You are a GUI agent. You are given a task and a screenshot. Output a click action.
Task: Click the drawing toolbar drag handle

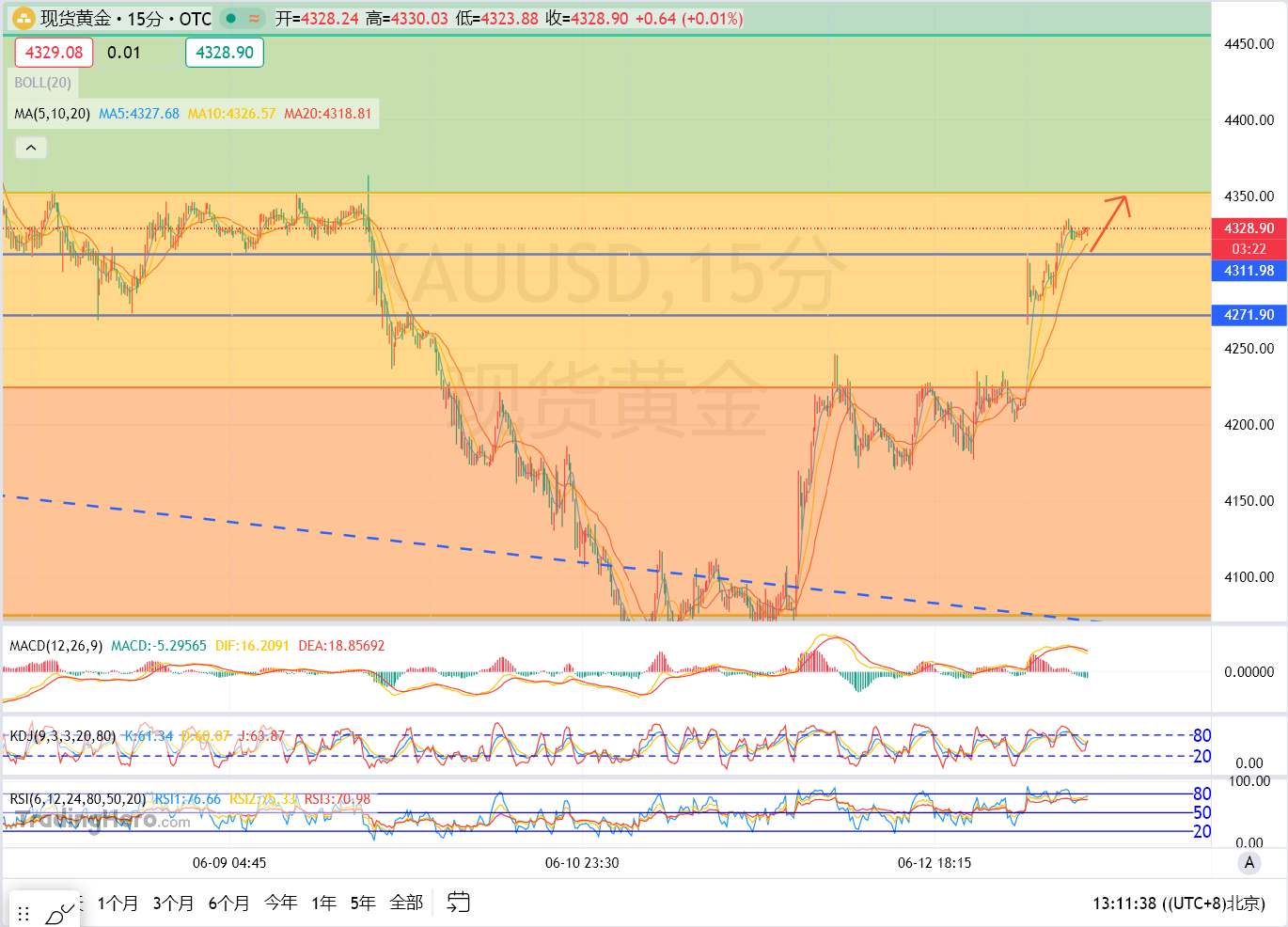coord(24,914)
